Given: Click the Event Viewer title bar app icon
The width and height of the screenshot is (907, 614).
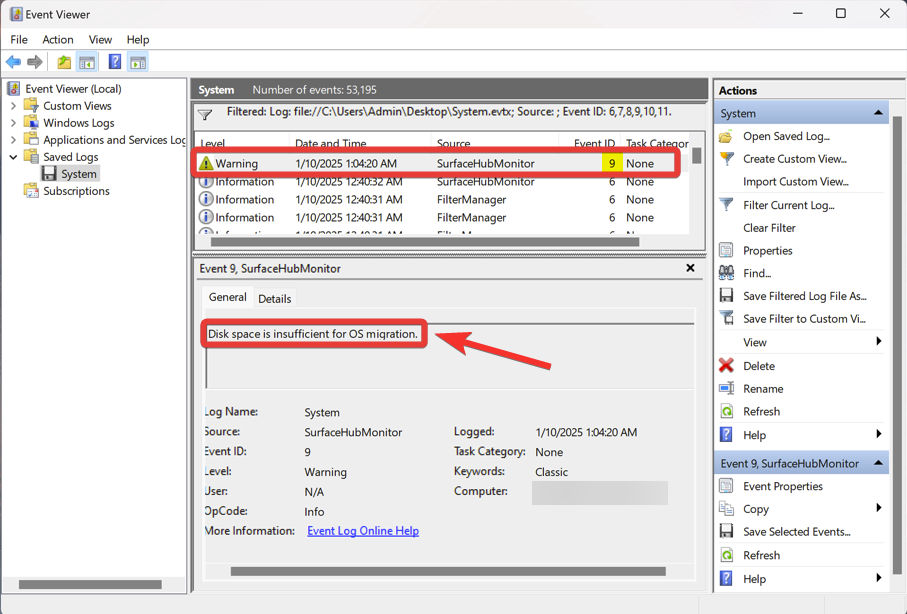Looking at the screenshot, I should pyautogui.click(x=16, y=14).
